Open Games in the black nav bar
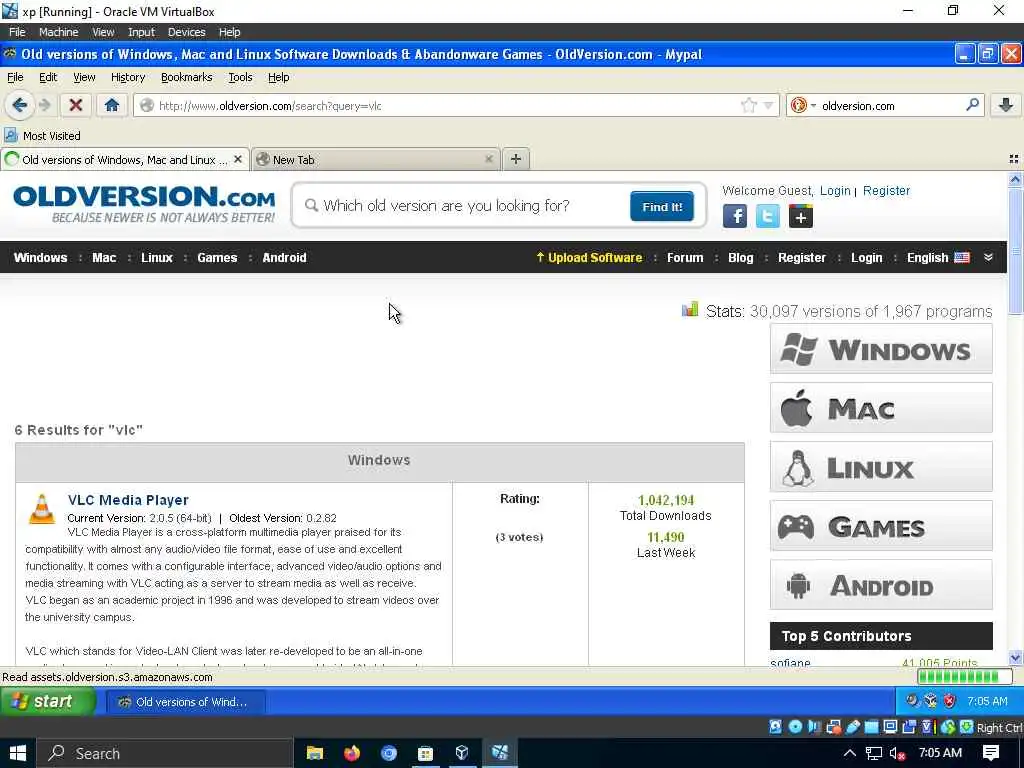This screenshot has width=1024, height=768. (217, 257)
